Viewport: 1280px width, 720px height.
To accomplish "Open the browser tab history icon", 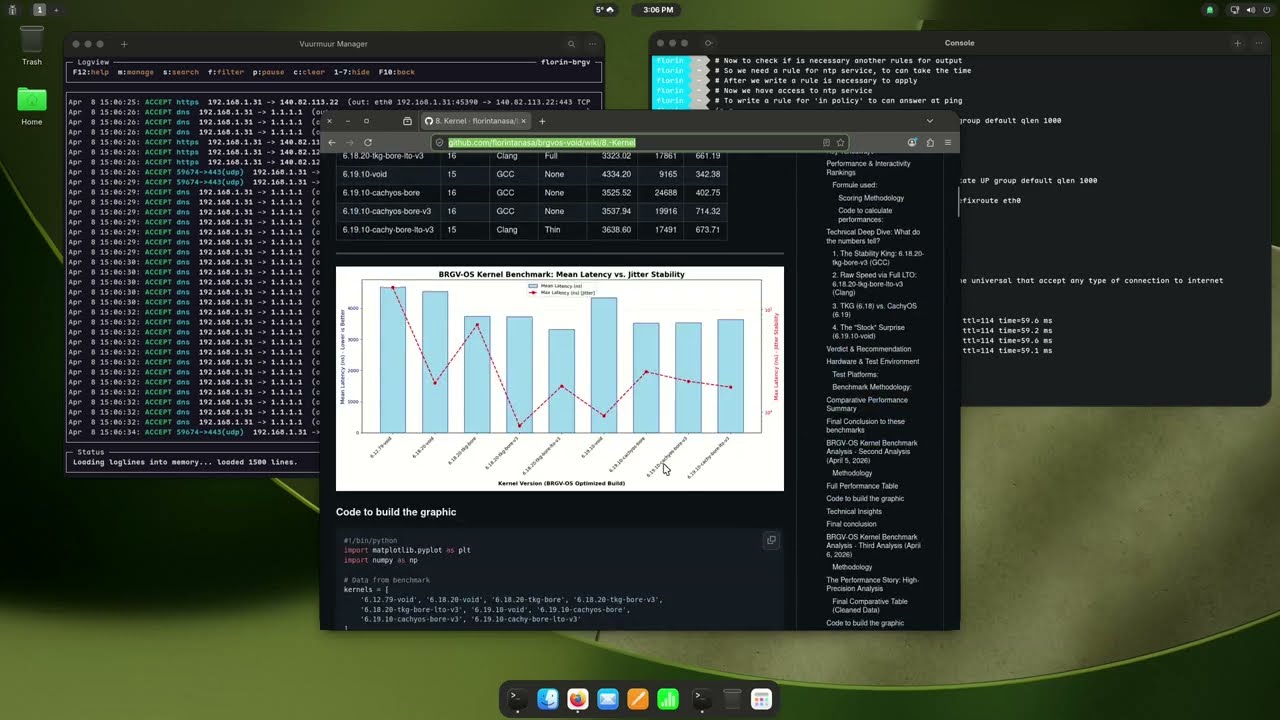I will point(407,121).
